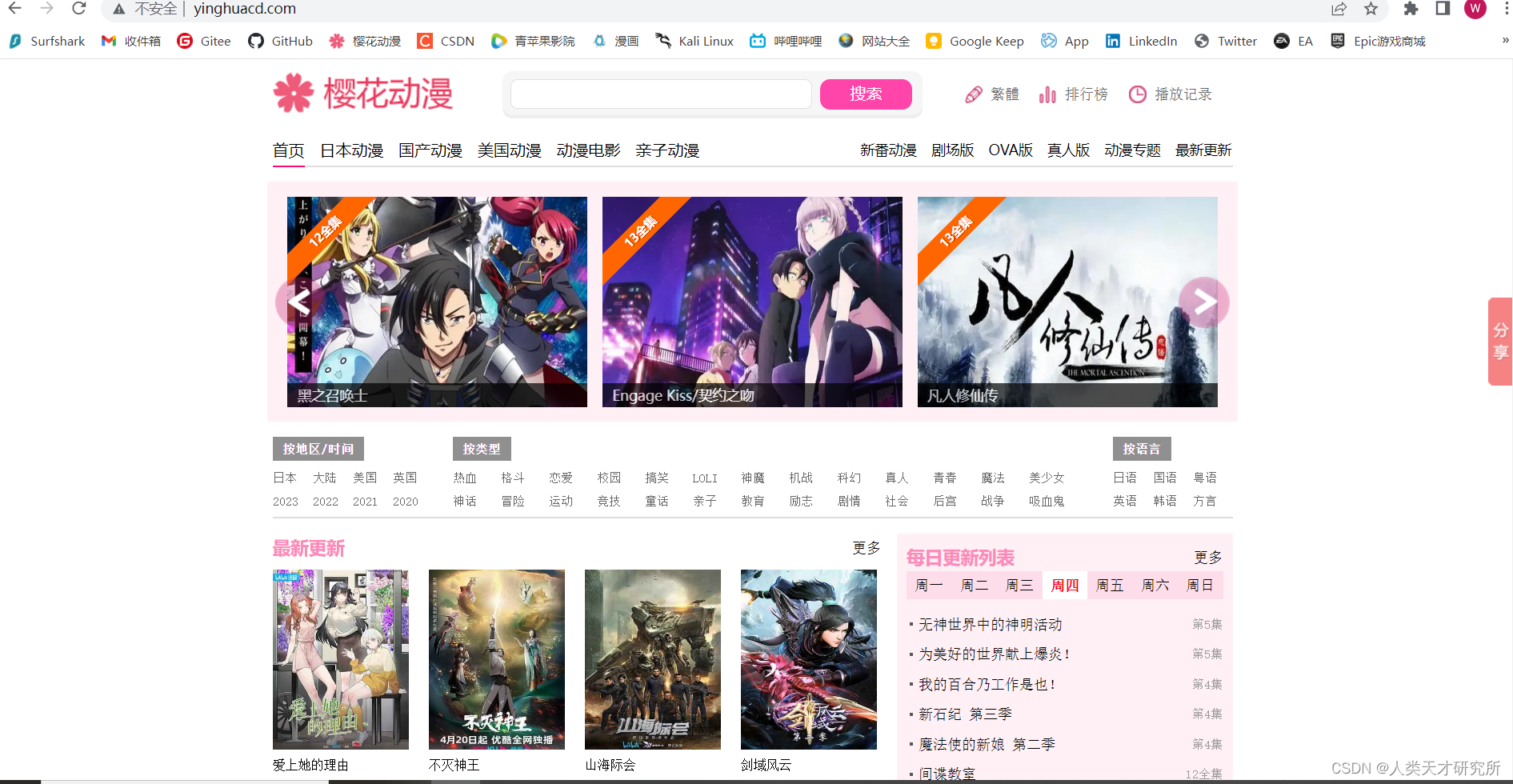The width and height of the screenshot is (1513, 784).
Task: Open the Twitter bookmark
Action: 1225,41
